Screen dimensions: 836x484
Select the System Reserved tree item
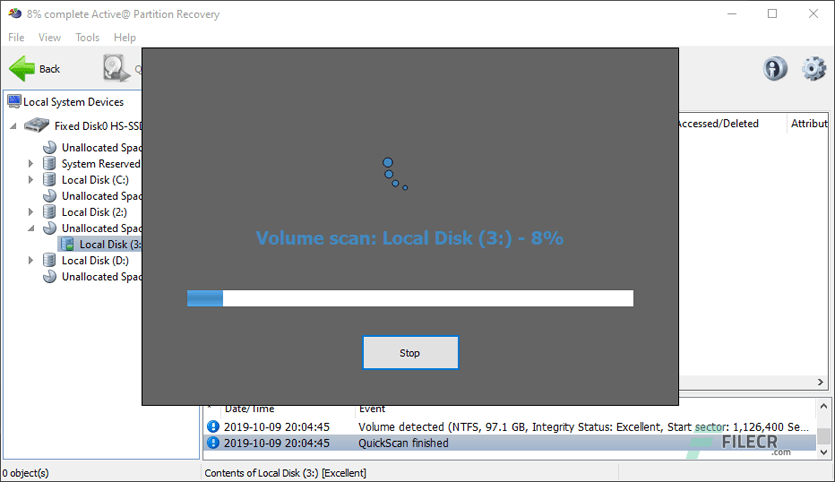coord(101,164)
